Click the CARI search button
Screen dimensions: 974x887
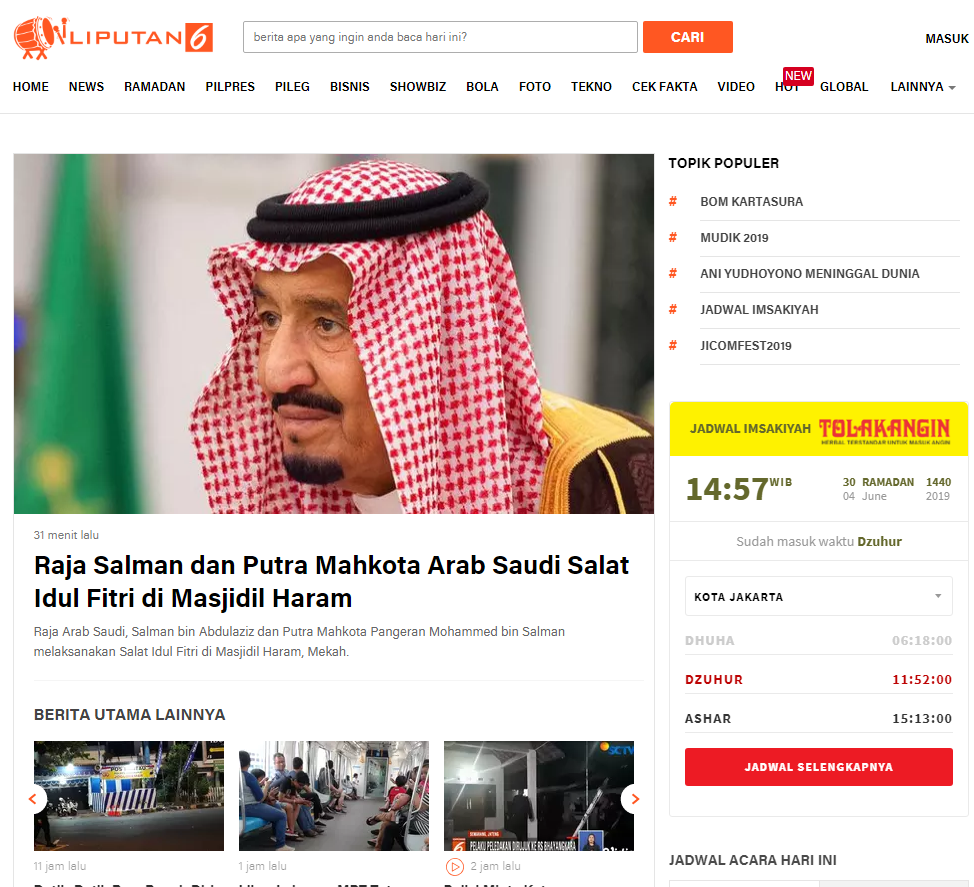(x=688, y=37)
